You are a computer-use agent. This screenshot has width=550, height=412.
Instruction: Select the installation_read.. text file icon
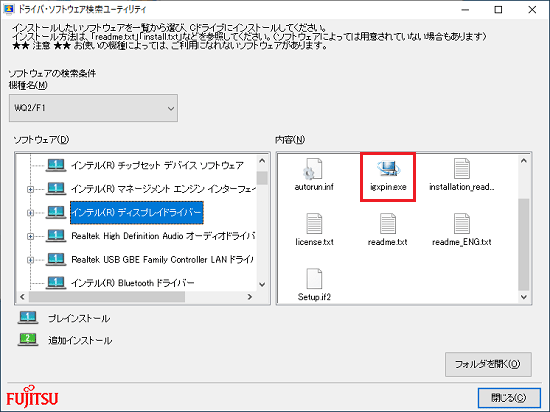click(x=462, y=169)
